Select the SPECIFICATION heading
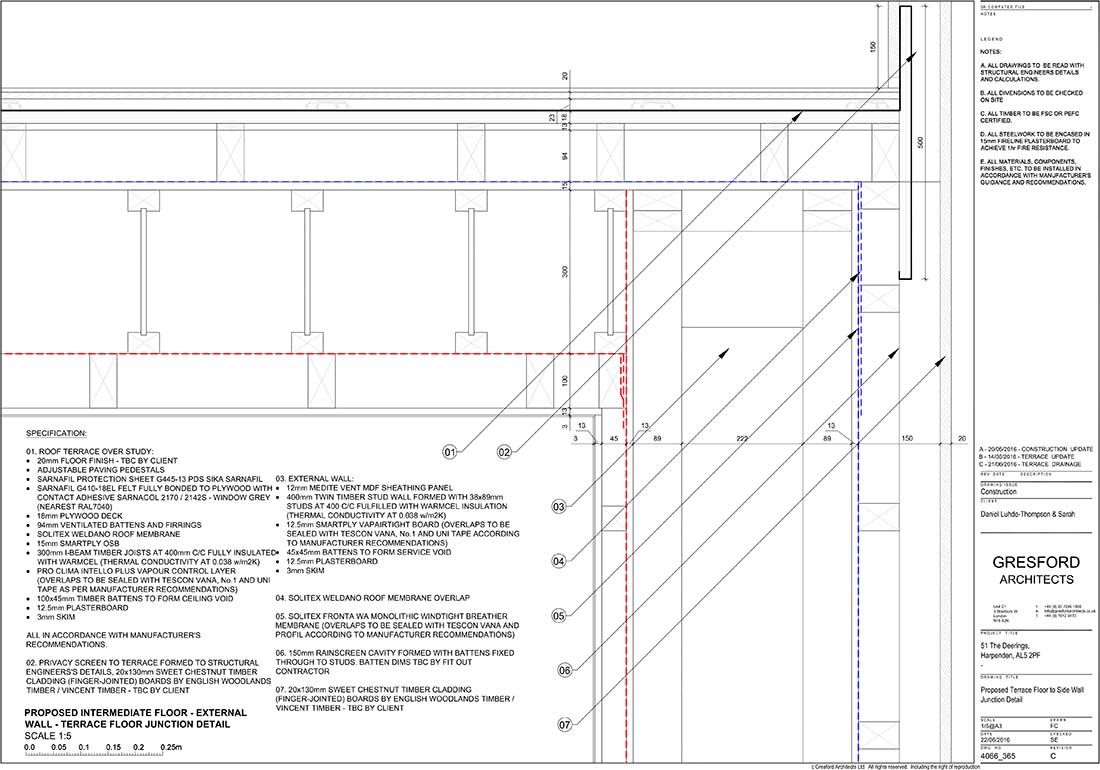Viewport: 1100px width, 770px height. [57, 434]
